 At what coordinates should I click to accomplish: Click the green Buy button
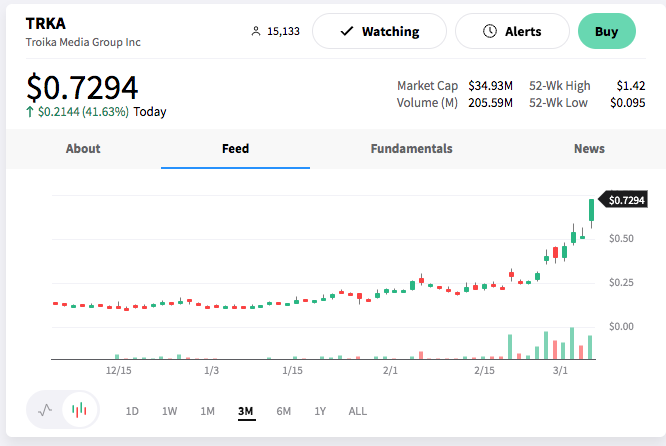click(x=607, y=31)
